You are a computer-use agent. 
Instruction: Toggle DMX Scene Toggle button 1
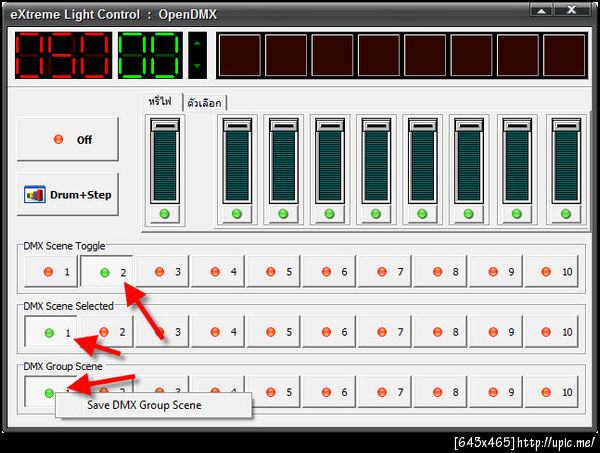[x=51, y=272]
